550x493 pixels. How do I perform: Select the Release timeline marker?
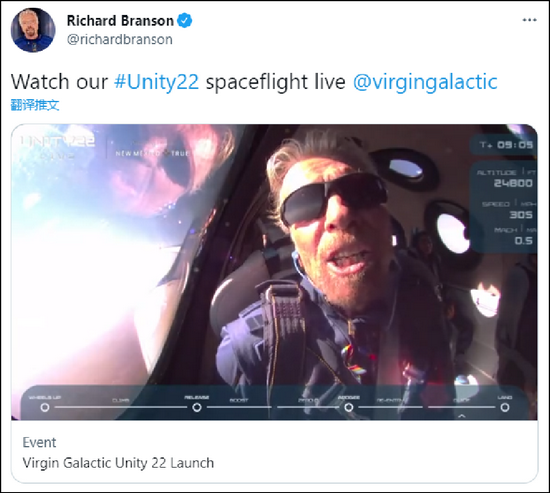(197, 407)
